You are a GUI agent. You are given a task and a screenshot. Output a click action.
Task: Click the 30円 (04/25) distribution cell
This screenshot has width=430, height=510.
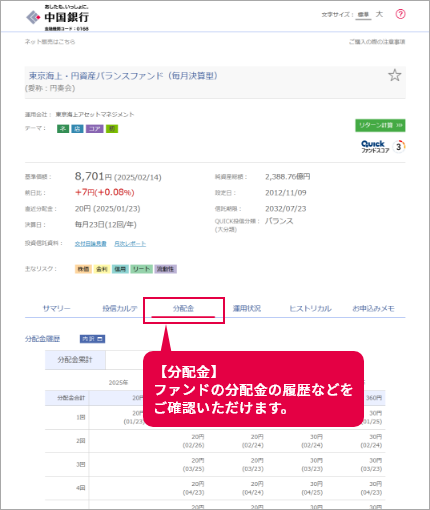[x=312, y=488]
